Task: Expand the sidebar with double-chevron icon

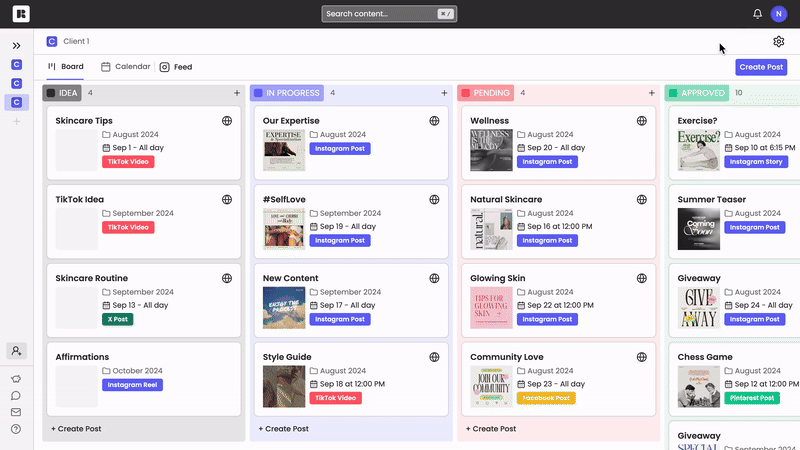Action: pyautogui.click(x=16, y=46)
